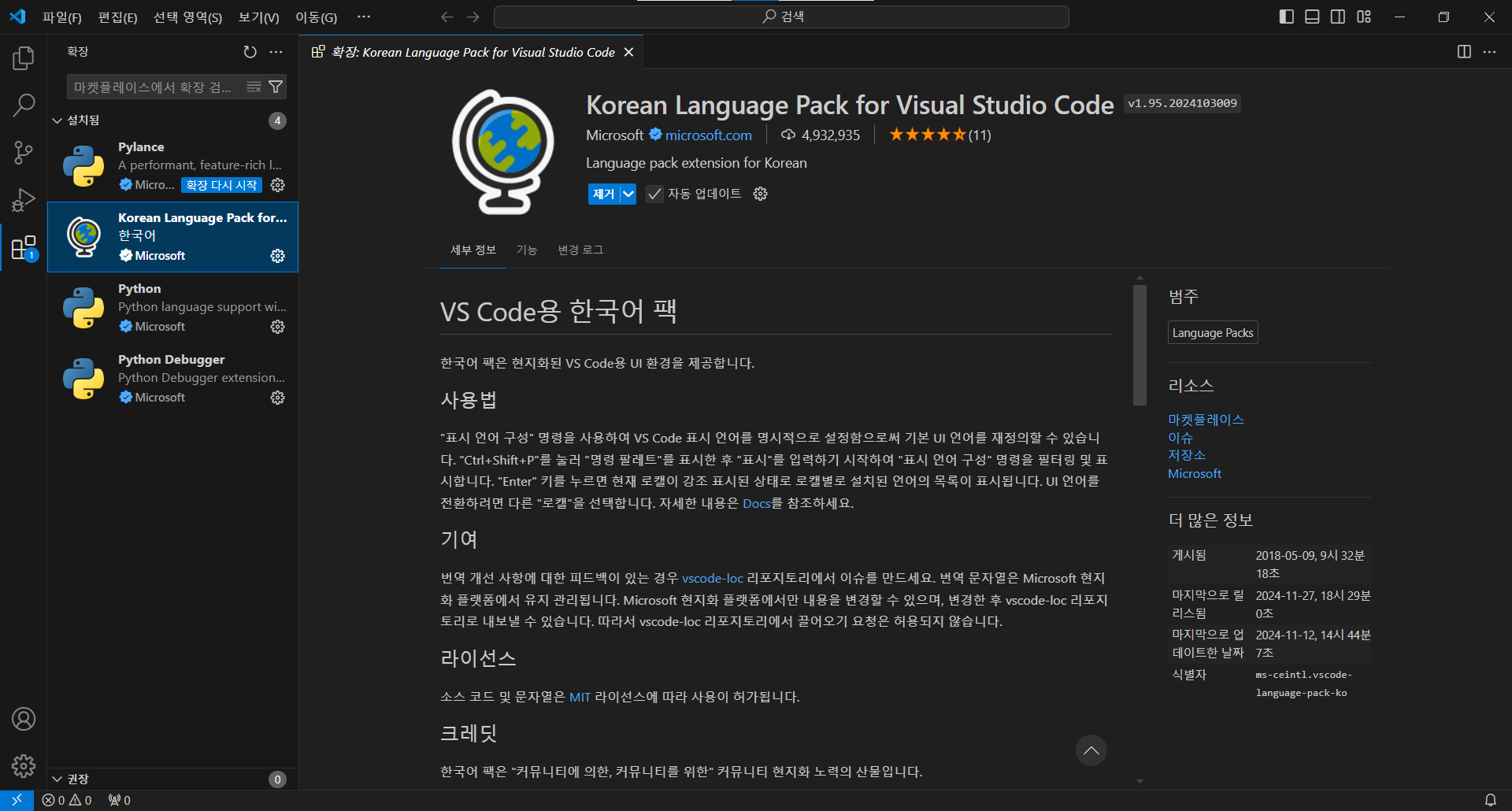Refresh the extensions list
Screen dimensions: 1512x811
[x=250, y=52]
